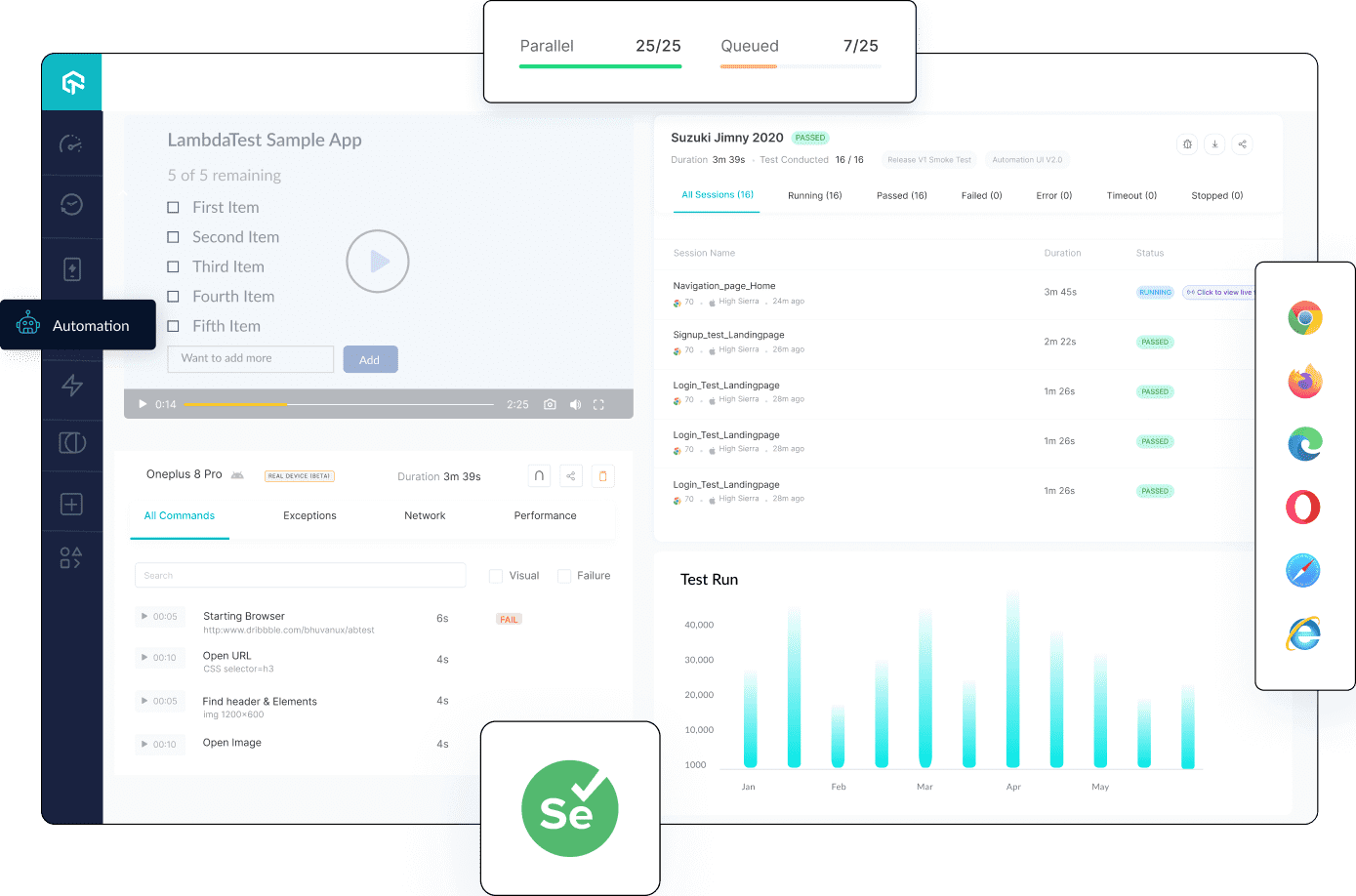Check the Third Item checkbox
Viewport: 1356px width, 896px height.
(x=173, y=266)
